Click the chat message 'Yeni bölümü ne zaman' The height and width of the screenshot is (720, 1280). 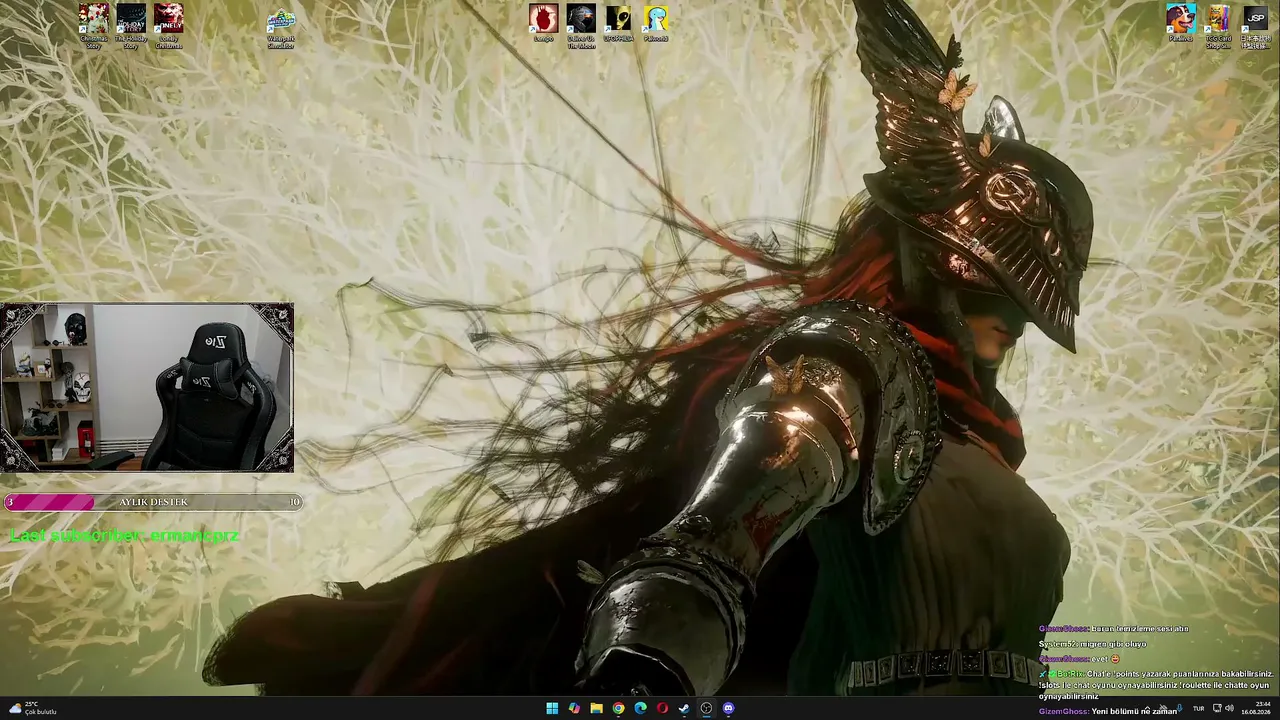(1134, 711)
